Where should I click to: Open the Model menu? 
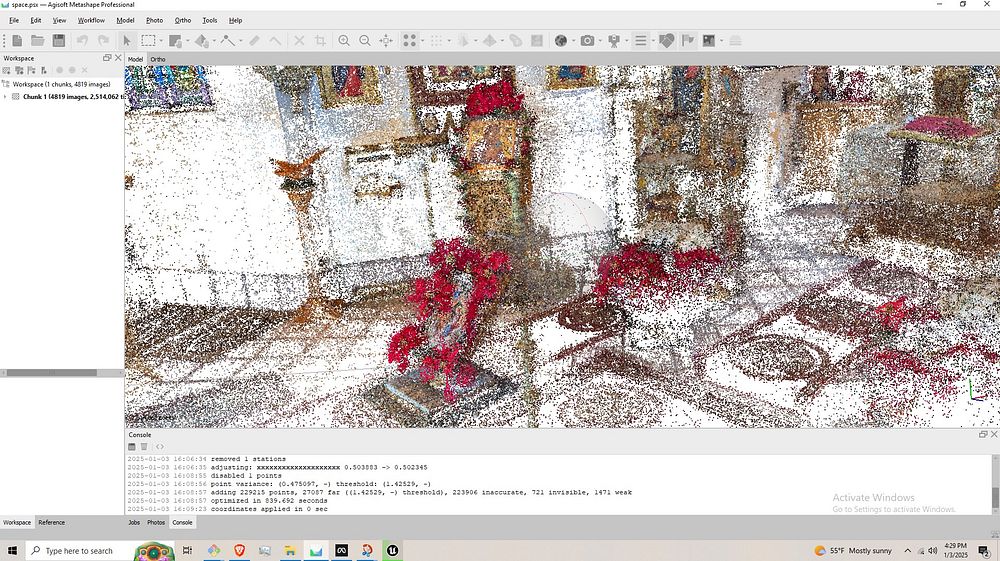click(x=125, y=20)
